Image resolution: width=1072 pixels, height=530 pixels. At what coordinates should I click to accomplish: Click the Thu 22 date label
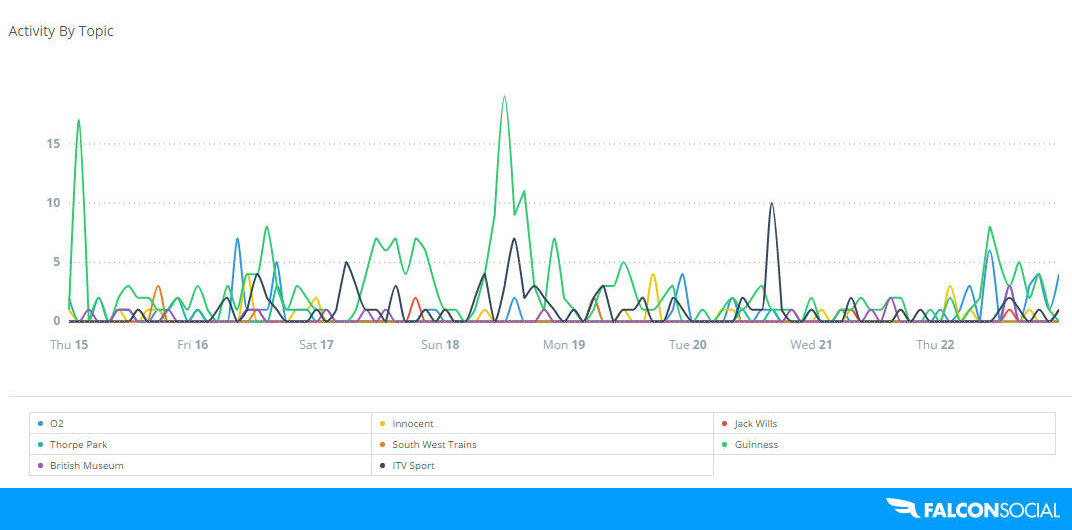tap(935, 345)
